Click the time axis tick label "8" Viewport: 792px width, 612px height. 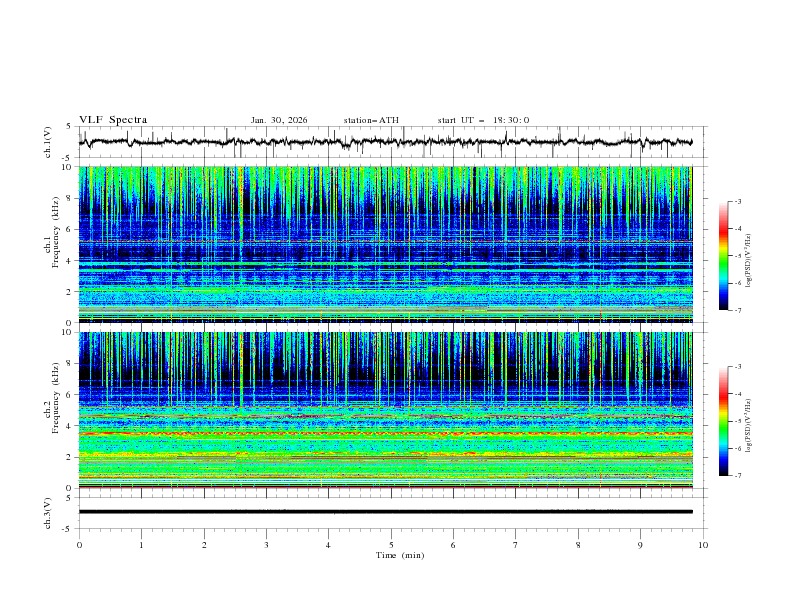(578, 545)
